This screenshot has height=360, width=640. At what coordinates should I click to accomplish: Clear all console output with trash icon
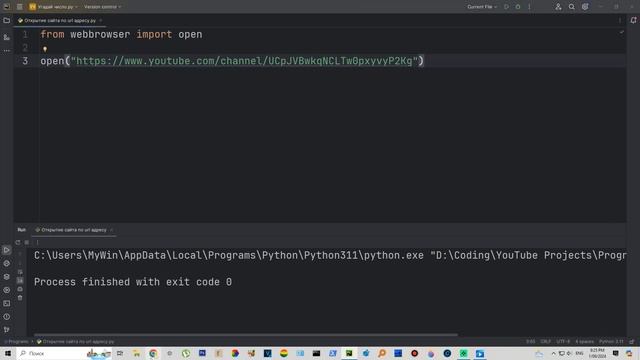coord(20,298)
